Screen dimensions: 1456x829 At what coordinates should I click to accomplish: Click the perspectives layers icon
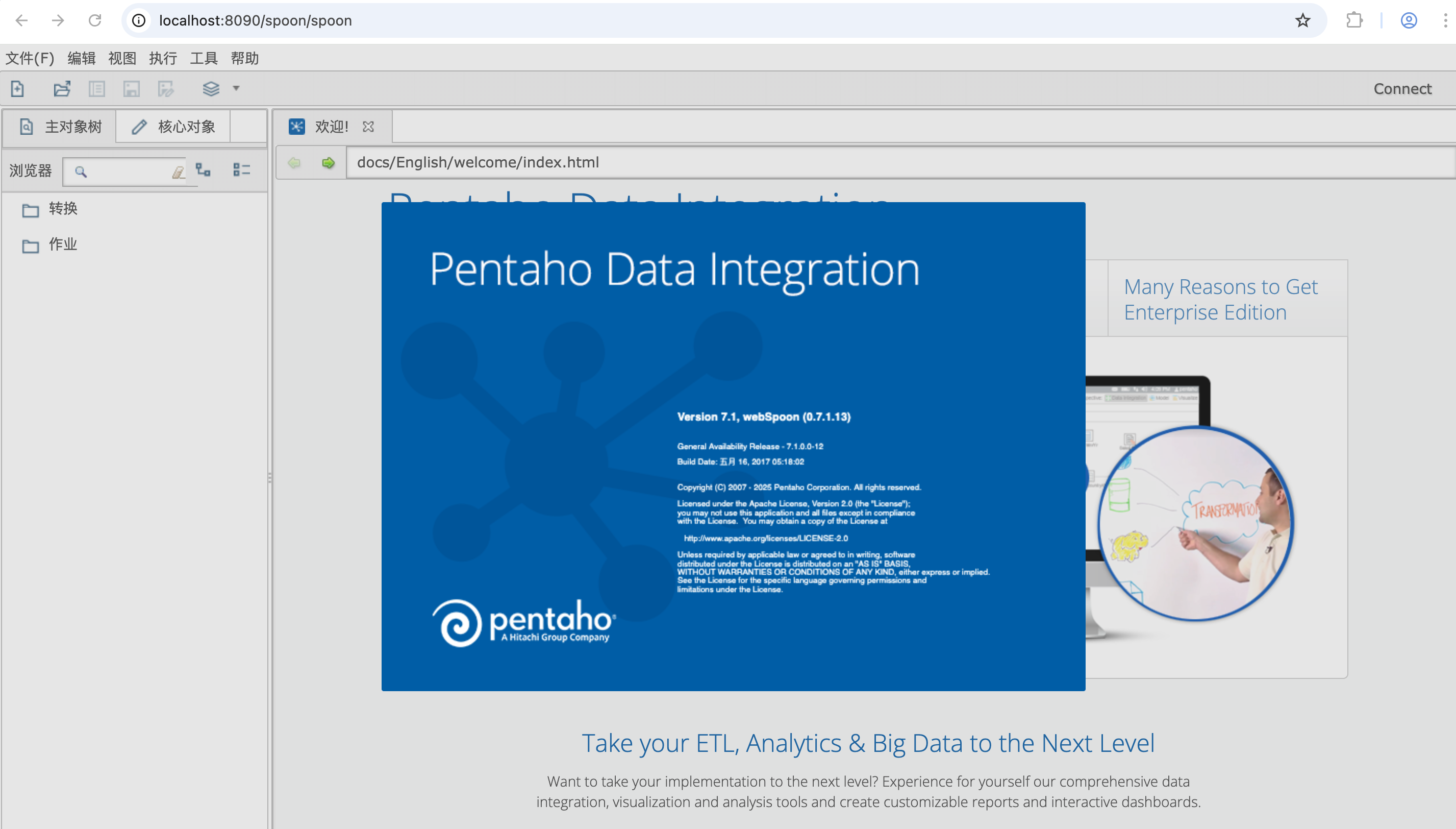[211, 88]
